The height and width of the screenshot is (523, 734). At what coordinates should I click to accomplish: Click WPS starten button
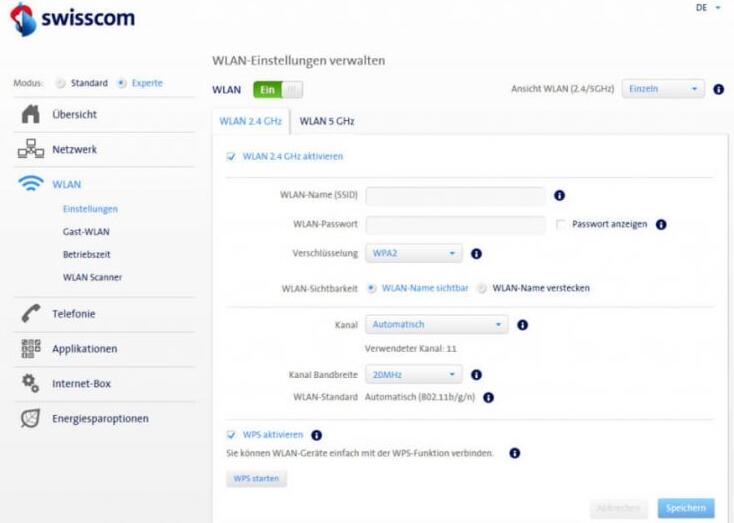256,479
